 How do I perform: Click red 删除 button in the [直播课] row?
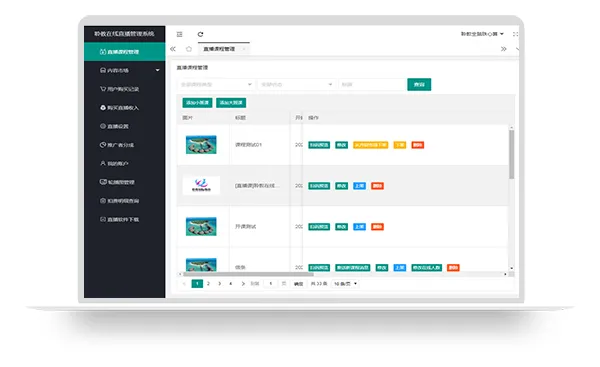coord(377,186)
